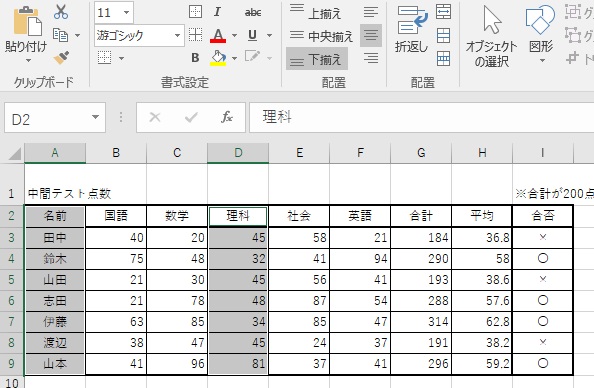594x388 pixels.
Task: Select row 5 header
Action: [x=12, y=280]
